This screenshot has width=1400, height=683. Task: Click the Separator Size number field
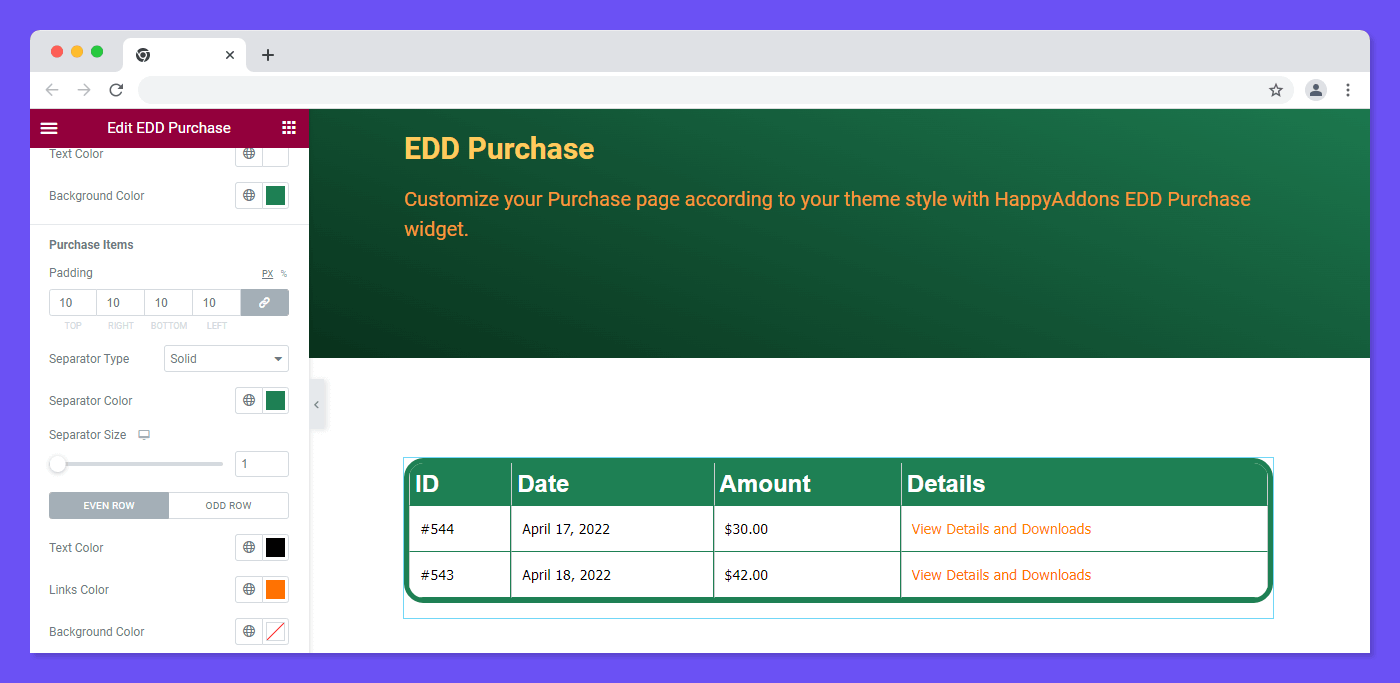point(262,464)
